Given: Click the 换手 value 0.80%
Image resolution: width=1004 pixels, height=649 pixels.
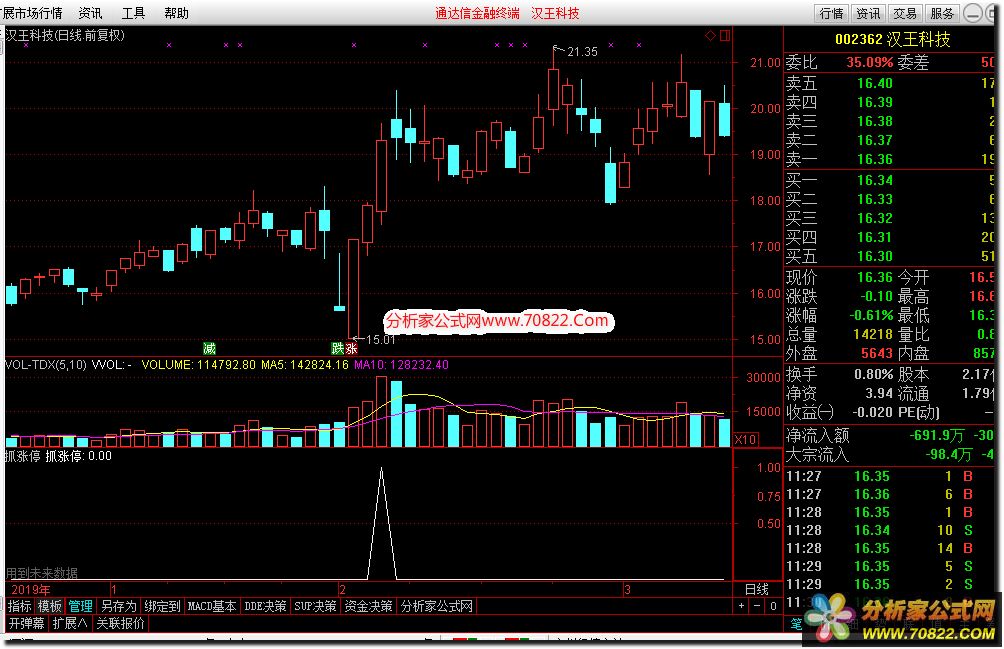Looking at the screenshot, I should pyautogui.click(x=873, y=374).
